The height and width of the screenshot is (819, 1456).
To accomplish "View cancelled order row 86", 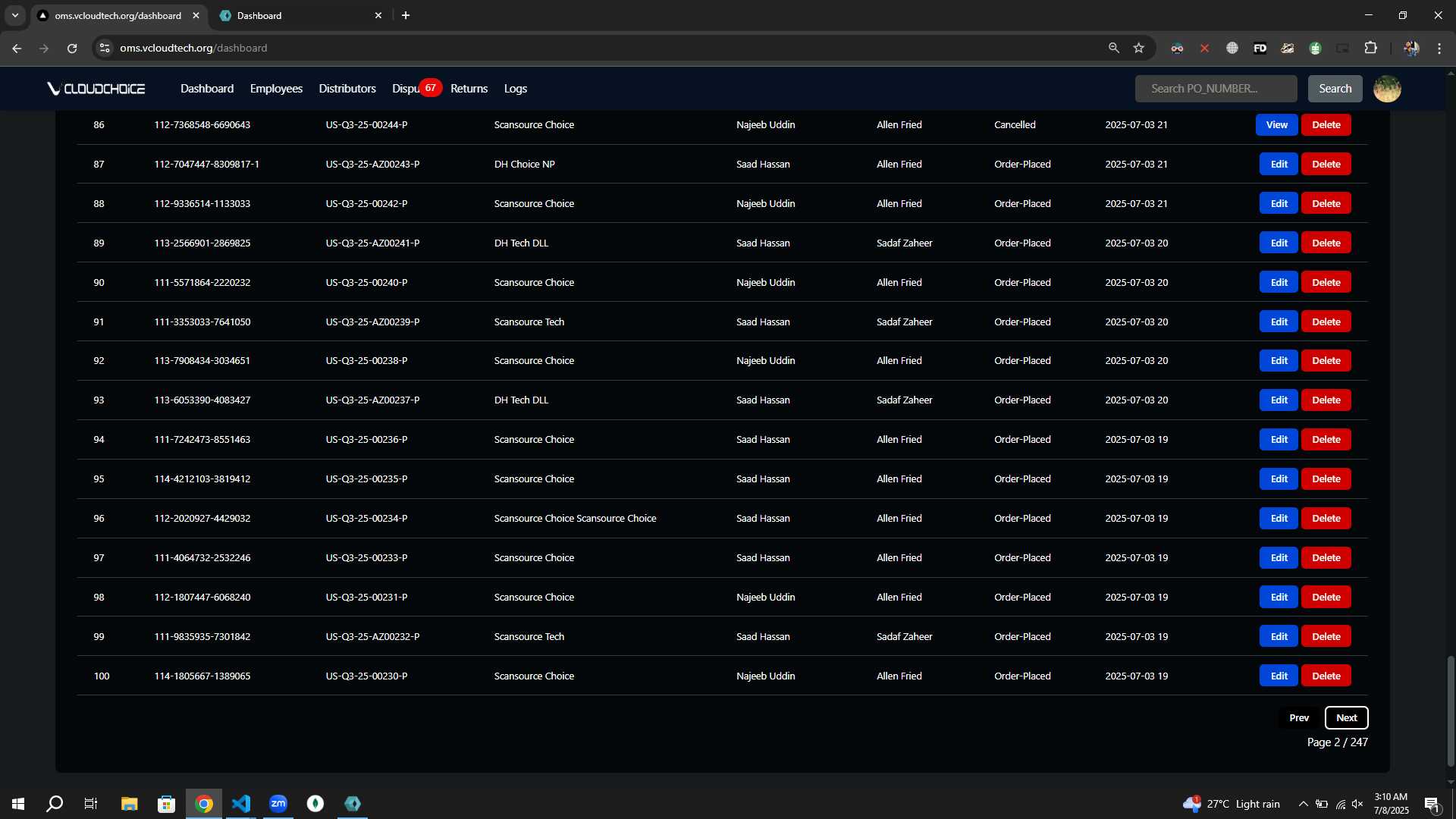I will coord(1276,124).
